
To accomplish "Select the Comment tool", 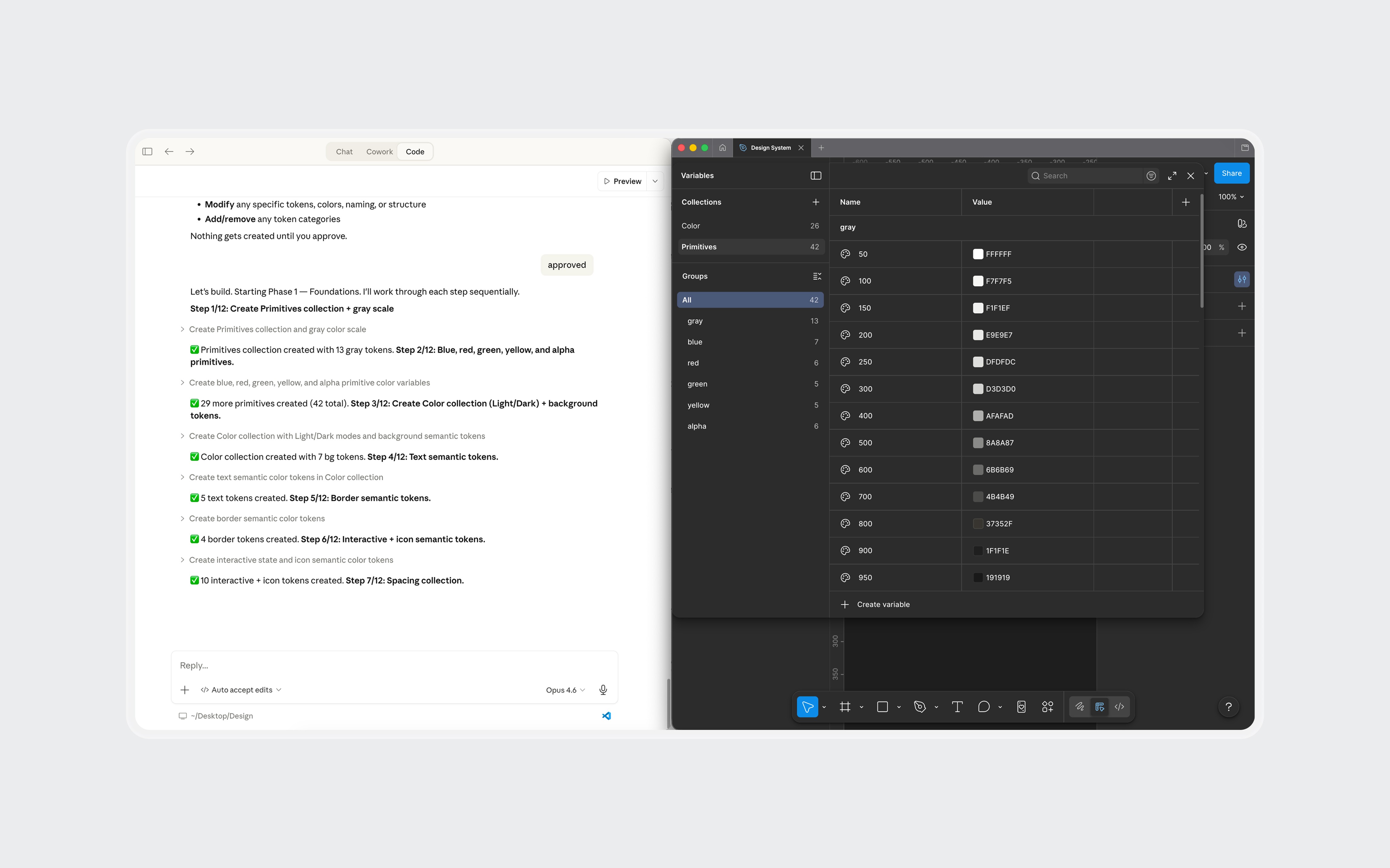I will point(983,707).
